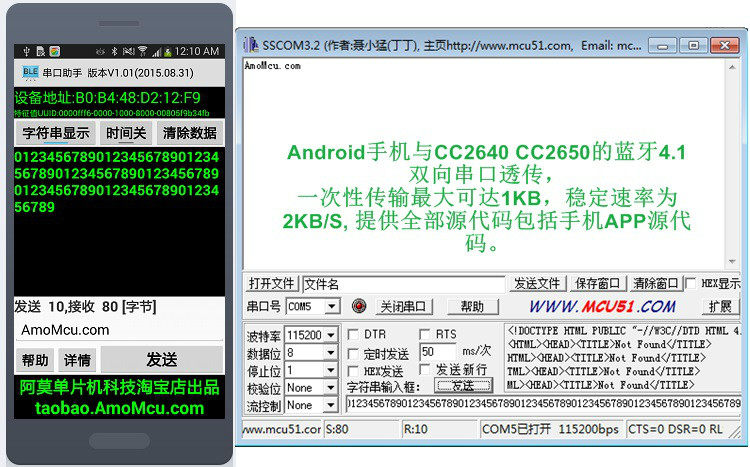Tap 设备地址 B0:B4:48:D2:12:F9 text

click(108, 98)
